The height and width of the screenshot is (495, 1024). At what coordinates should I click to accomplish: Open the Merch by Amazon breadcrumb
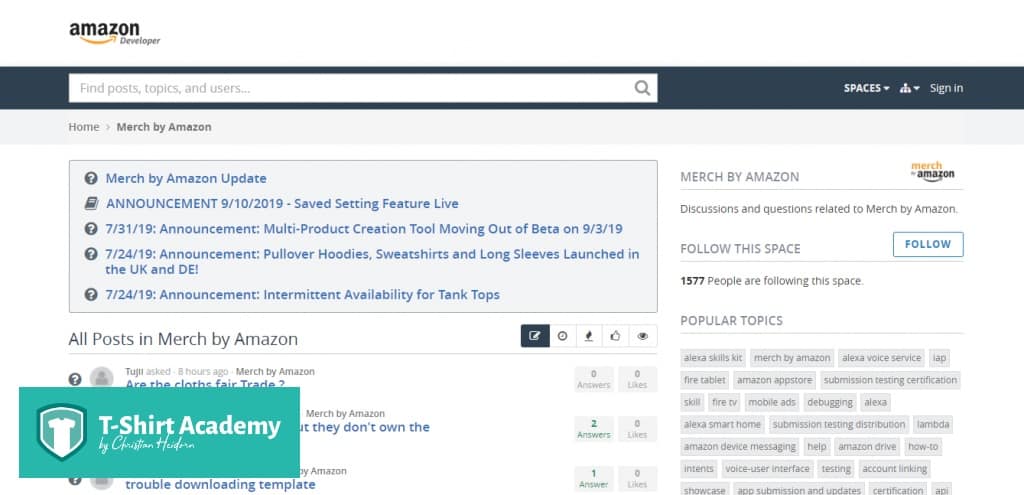coord(164,127)
